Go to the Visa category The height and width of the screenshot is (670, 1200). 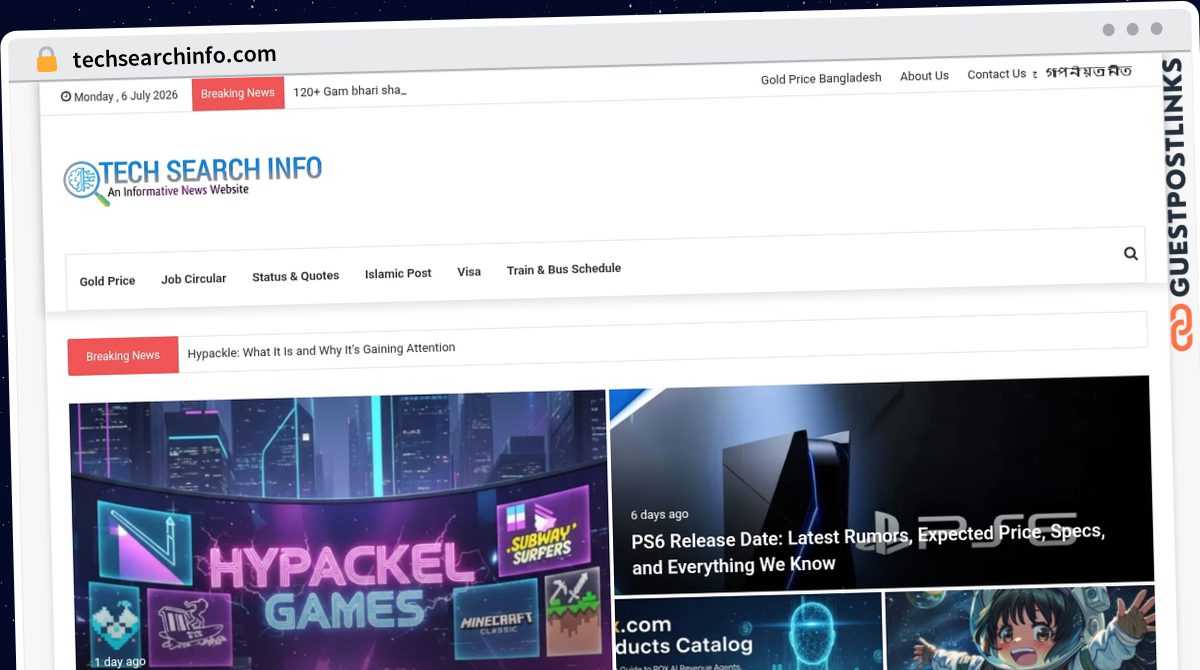tap(469, 271)
